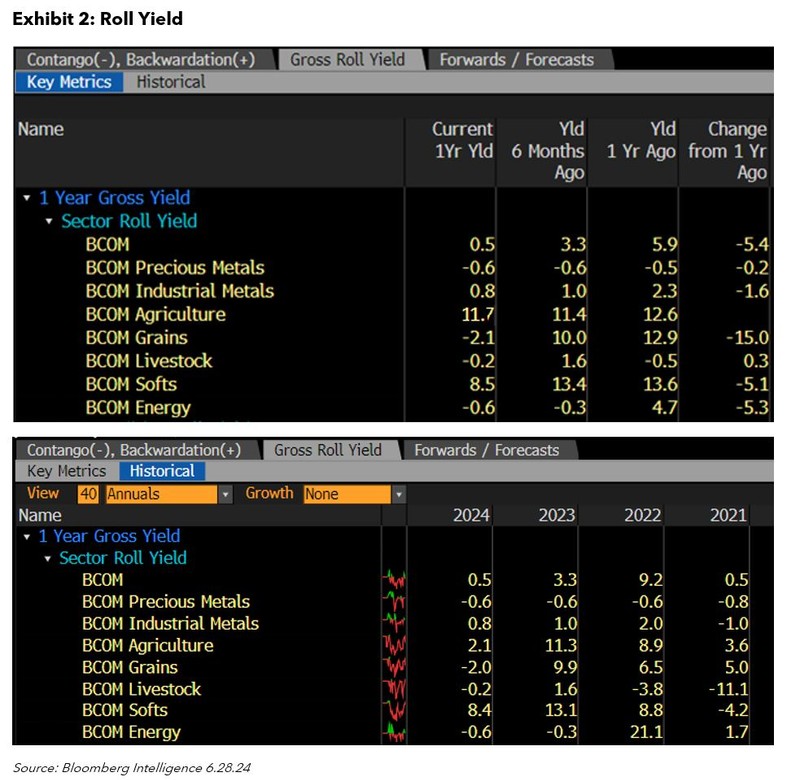Image resolution: width=800 pixels, height=780 pixels.
Task: Click the Name column header in the upper panel
Action: pos(41,130)
